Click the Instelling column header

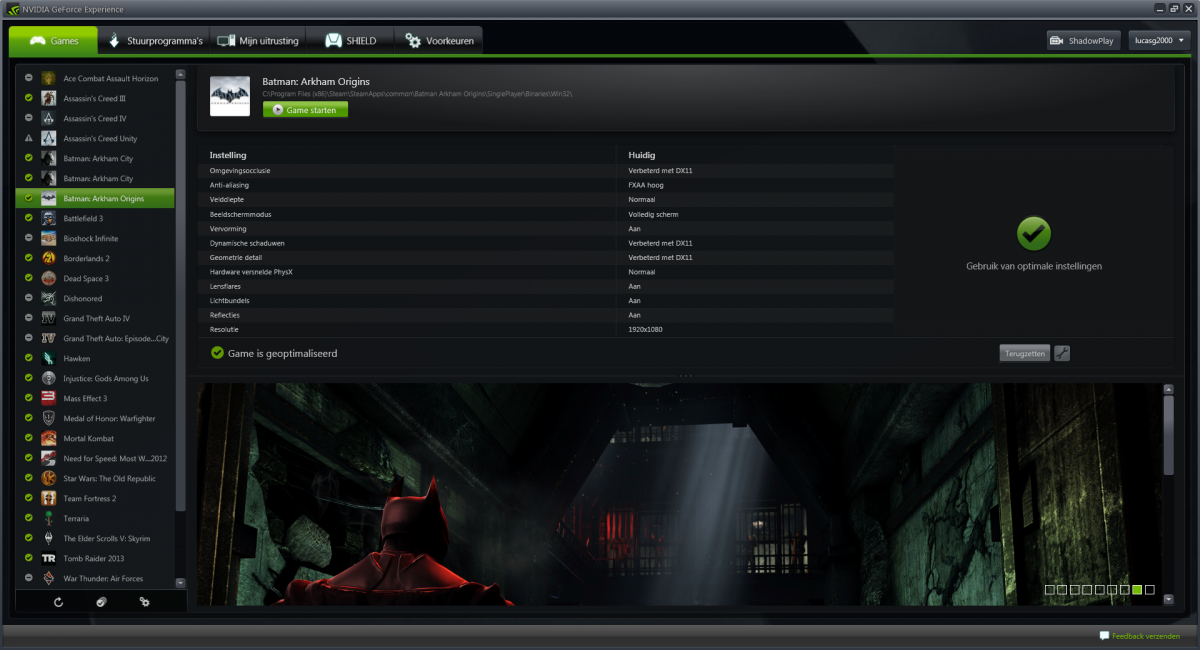point(228,155)
